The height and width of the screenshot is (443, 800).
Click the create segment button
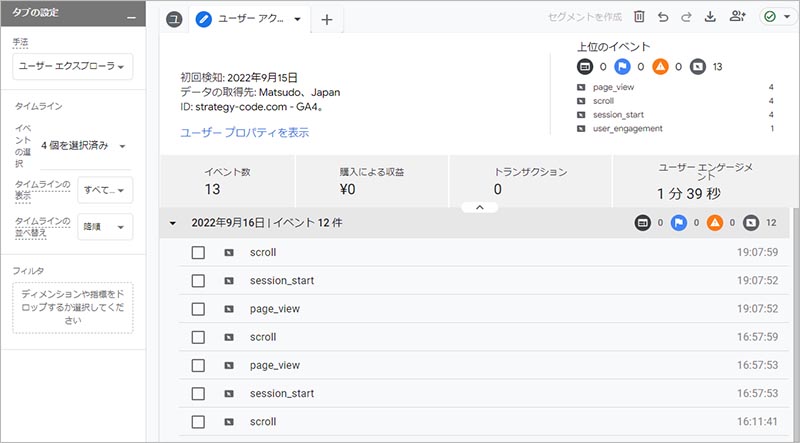(x=585, y=18)
